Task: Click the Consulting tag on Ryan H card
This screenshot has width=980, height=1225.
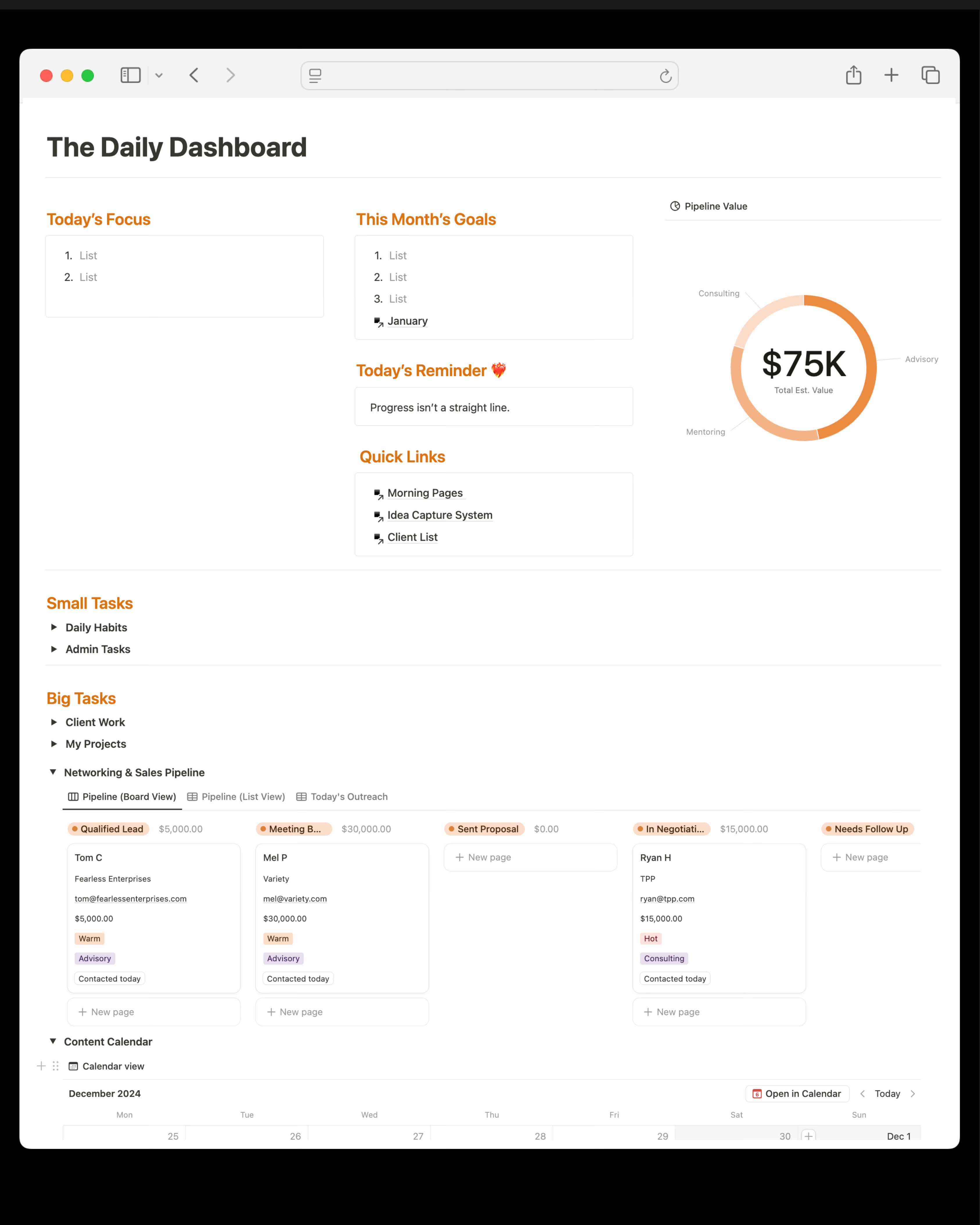Action: 664,958
